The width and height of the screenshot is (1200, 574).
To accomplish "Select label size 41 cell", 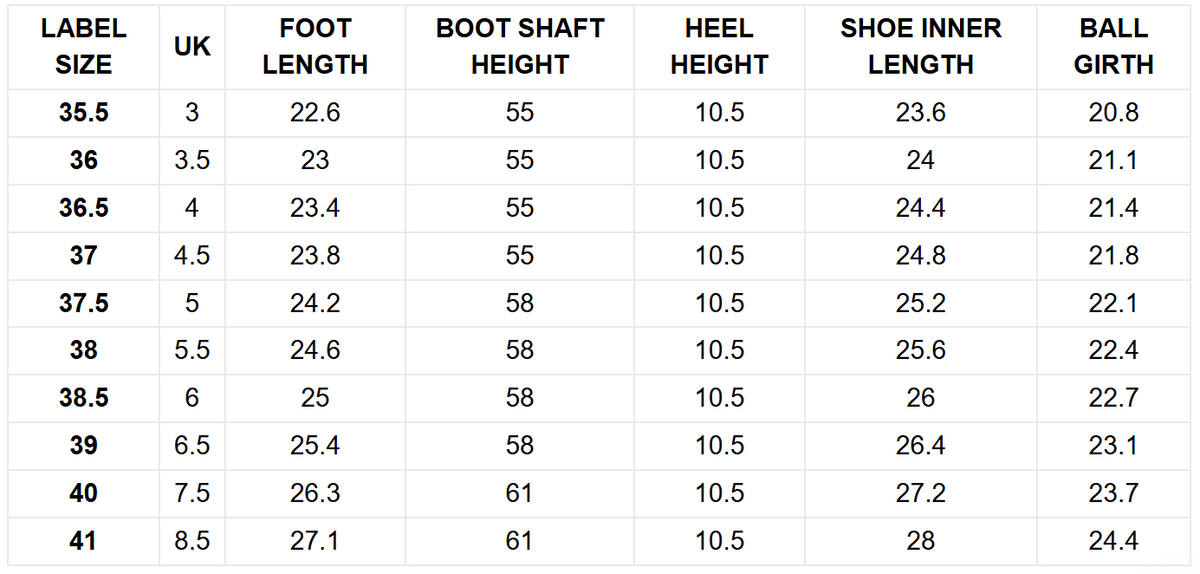I will point(83,541).
